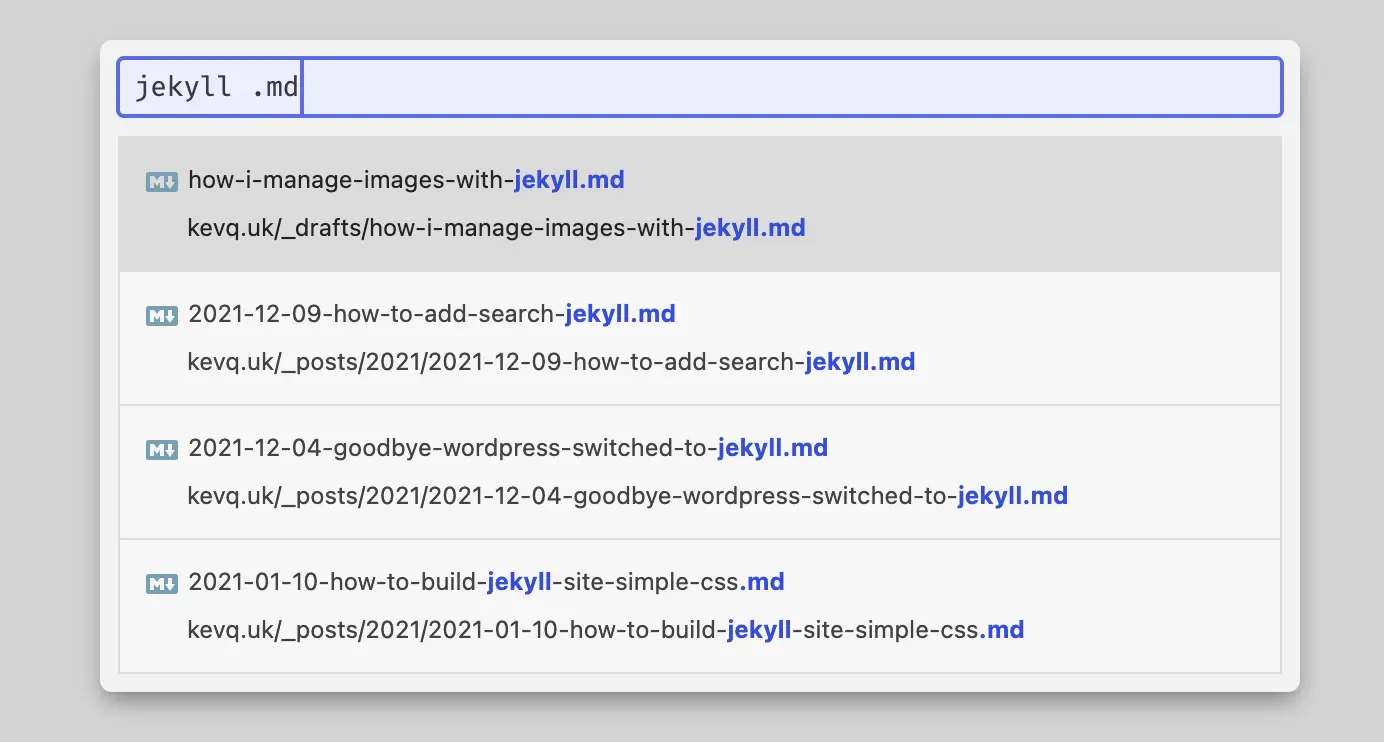Click the Markdown icon for 2021-12-09-how-to-add-search result
The height and width of the screenshot is (742, 1384).
[x=161, y=315]
